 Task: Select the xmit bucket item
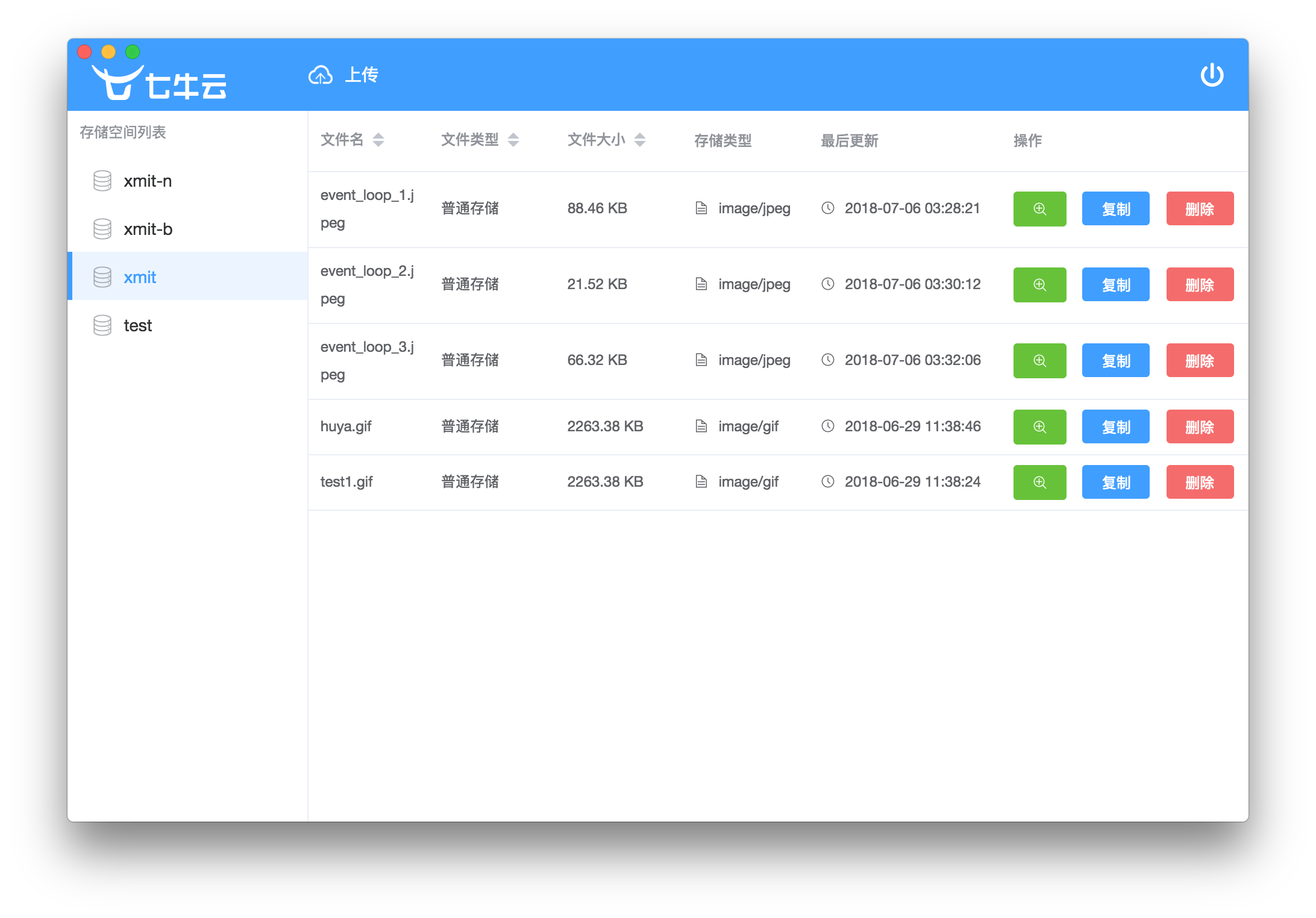pyautogui.click(x=140, y=278)
